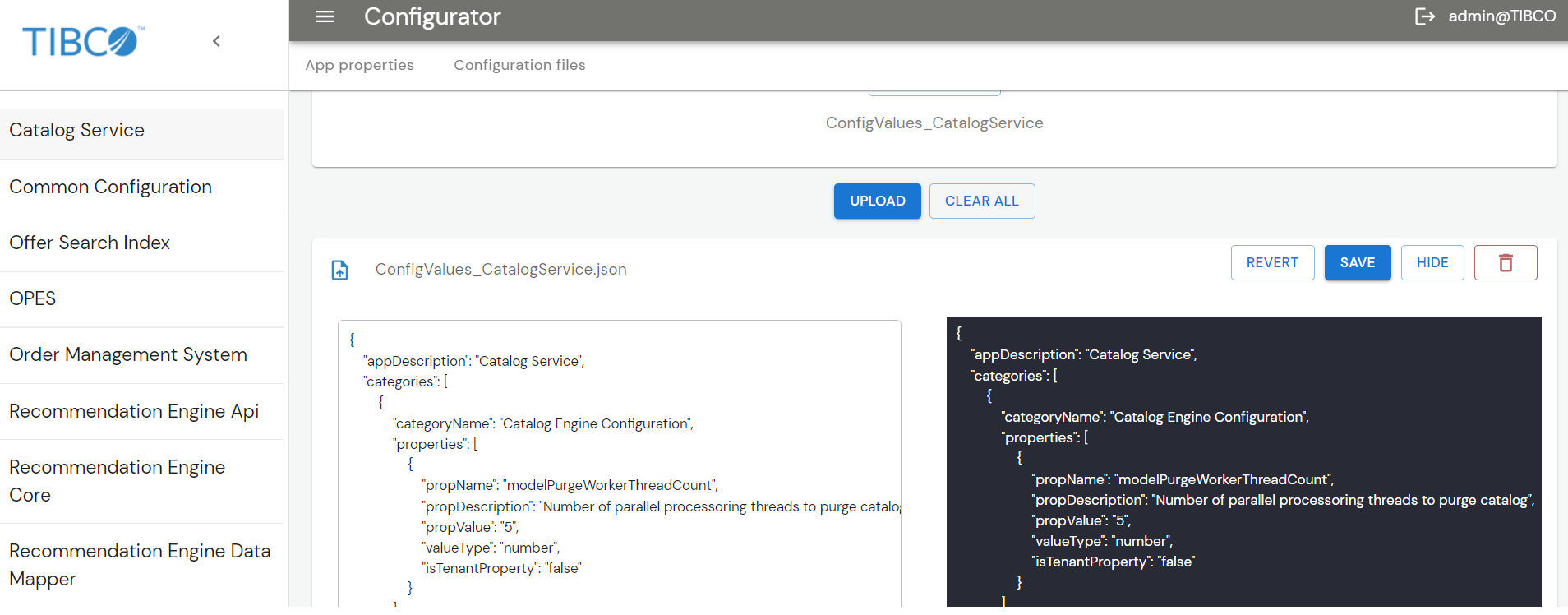Viewport: 1568px width, 615px height.
Task: Save the configuration file
Action: coord(1357,262)
